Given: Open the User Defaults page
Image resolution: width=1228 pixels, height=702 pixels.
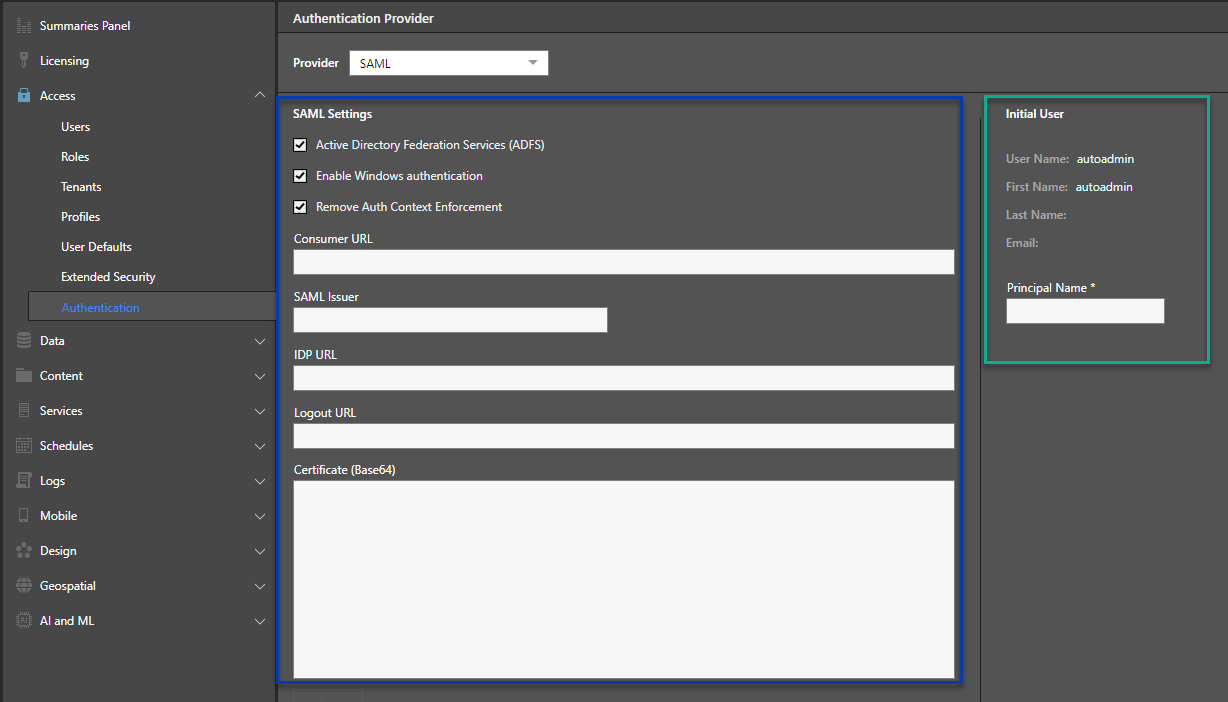Looking at the screenshot, I should point(96,246).
